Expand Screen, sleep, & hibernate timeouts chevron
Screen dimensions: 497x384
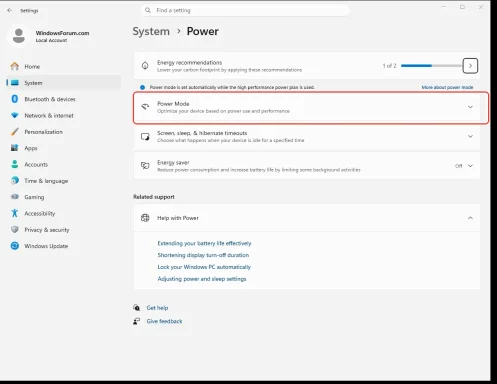470,136
